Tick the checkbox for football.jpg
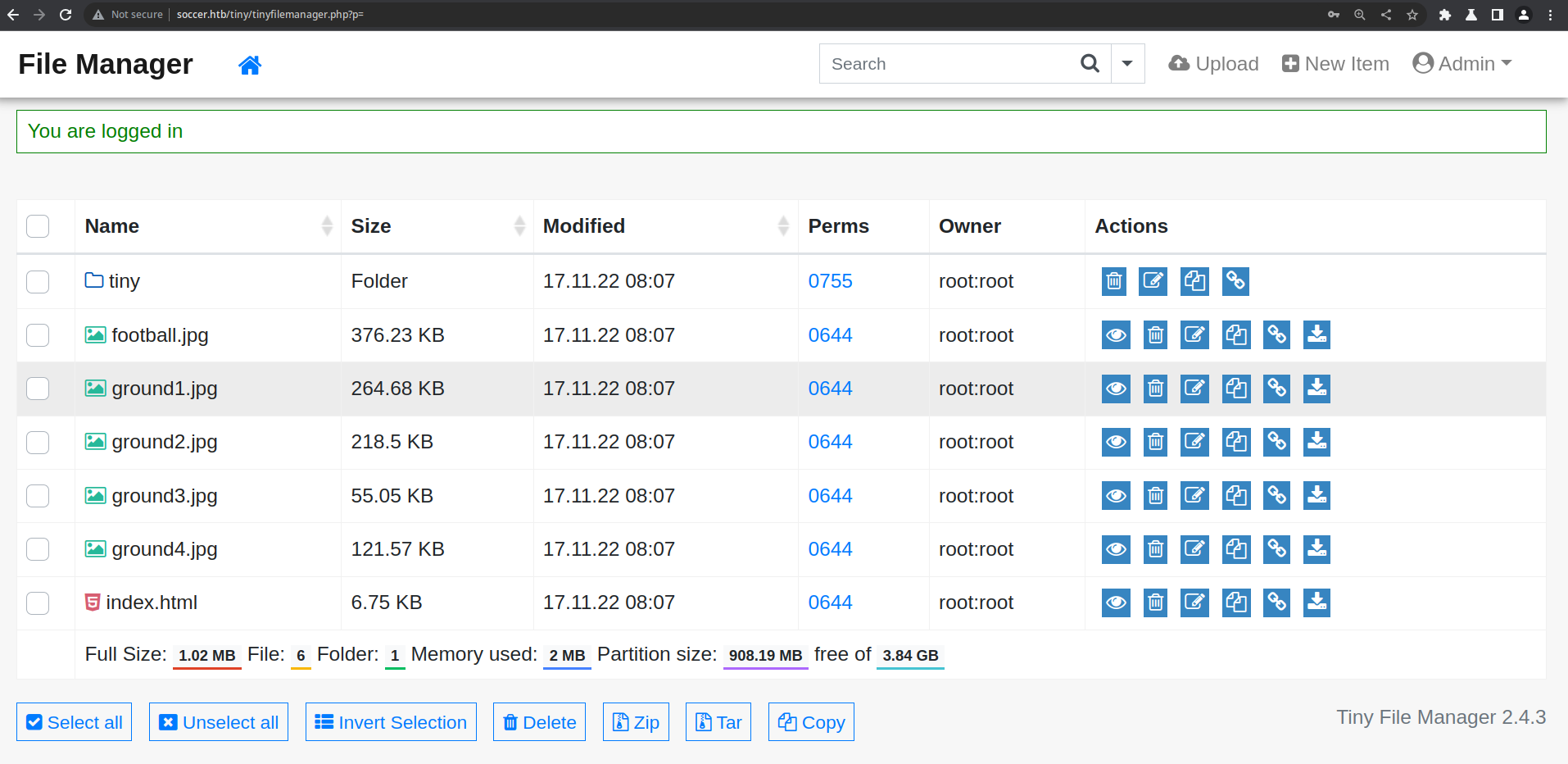The height and width of the screenshot is (764, 1568). click(x=38, y=335)
